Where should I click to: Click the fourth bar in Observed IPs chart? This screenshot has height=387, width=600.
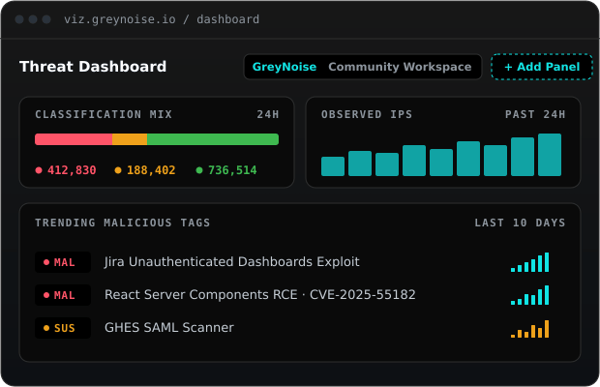tap(414, 160)
